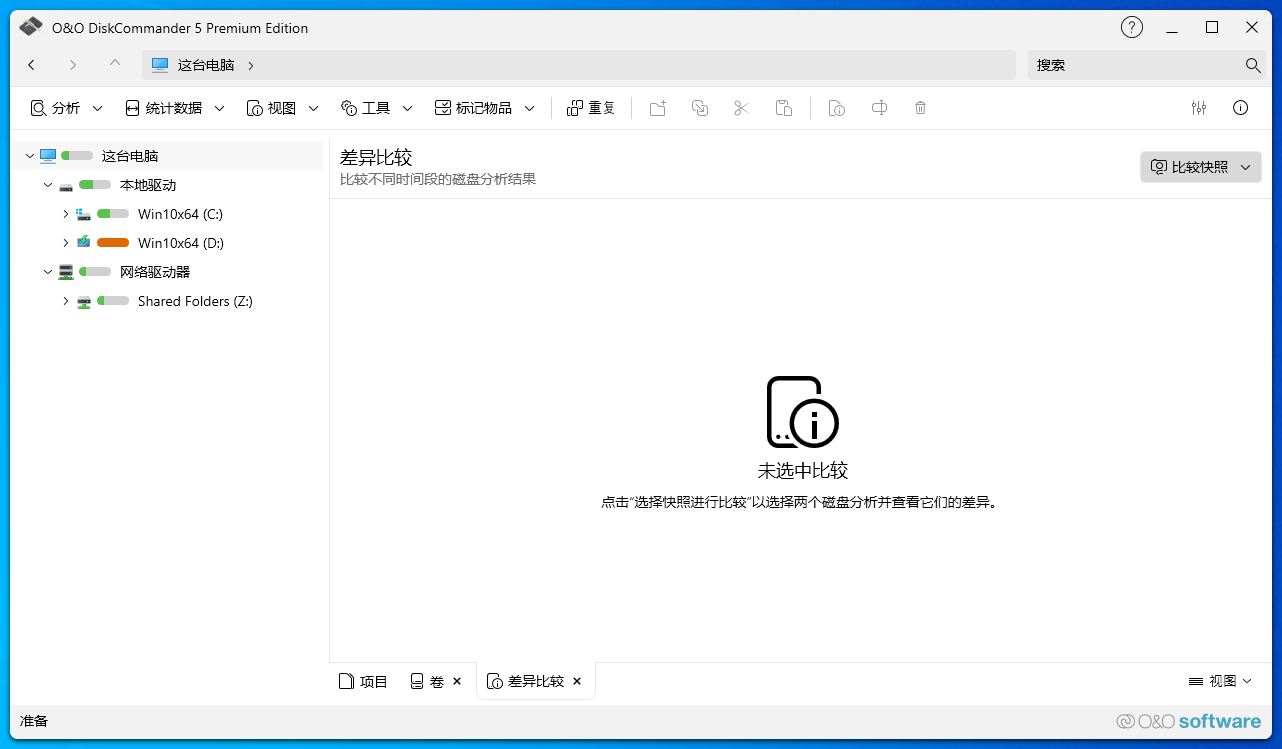Click the delete trash icon on the toolbar
The width and height of the screenshot is (1282, 749).
tap(920, 107)
